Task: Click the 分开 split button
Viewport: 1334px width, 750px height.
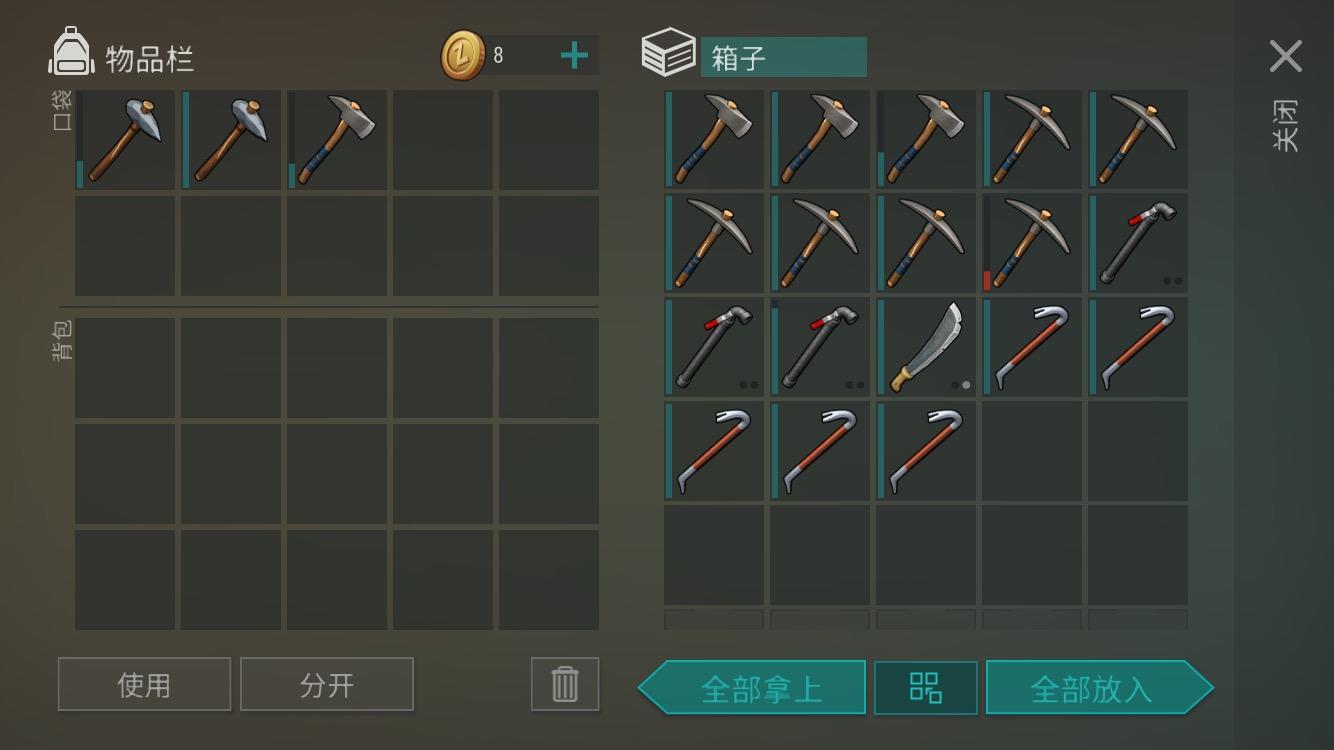Action: point(327,684)
